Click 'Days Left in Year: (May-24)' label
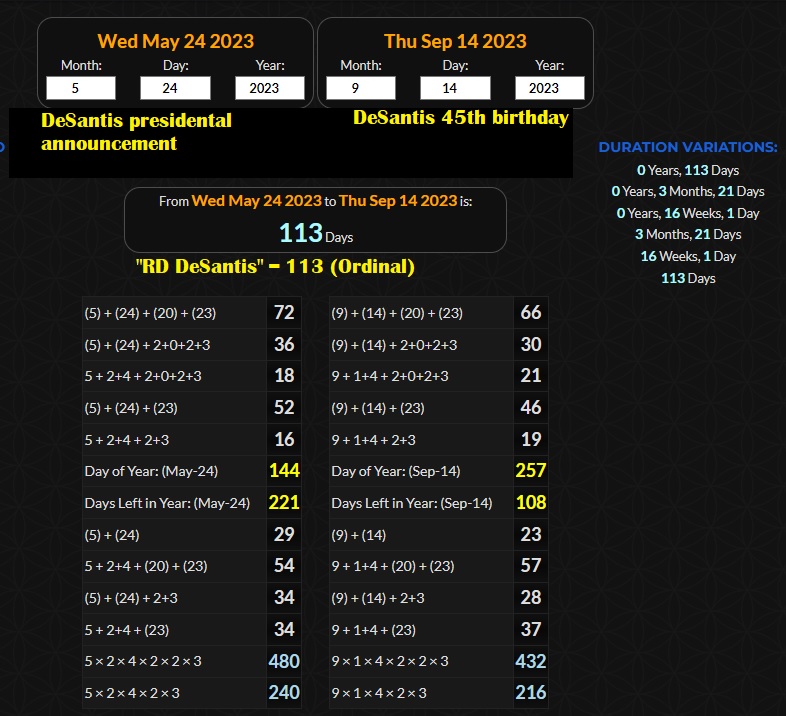Image resolution: width=786 pixels, height=716 pixels. click(x=167, y=503)
